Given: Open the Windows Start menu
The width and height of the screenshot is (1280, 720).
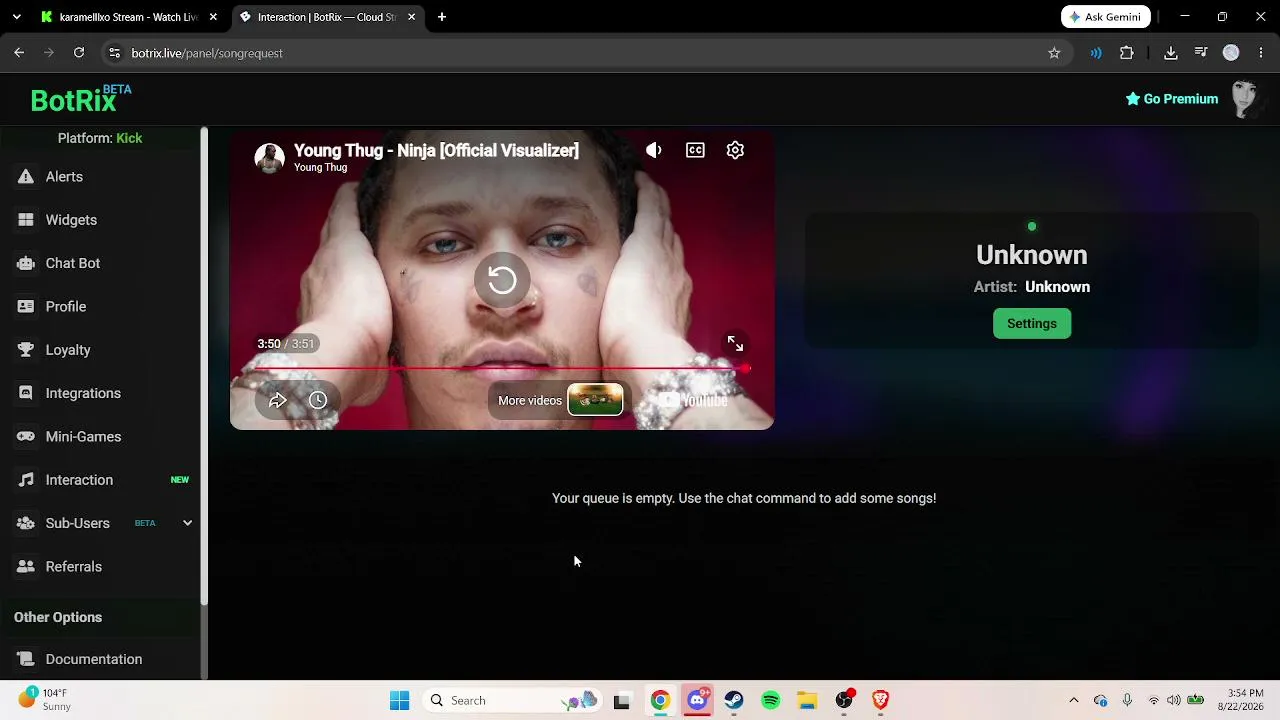Looking at the screenshot, I should click(399, 701).
